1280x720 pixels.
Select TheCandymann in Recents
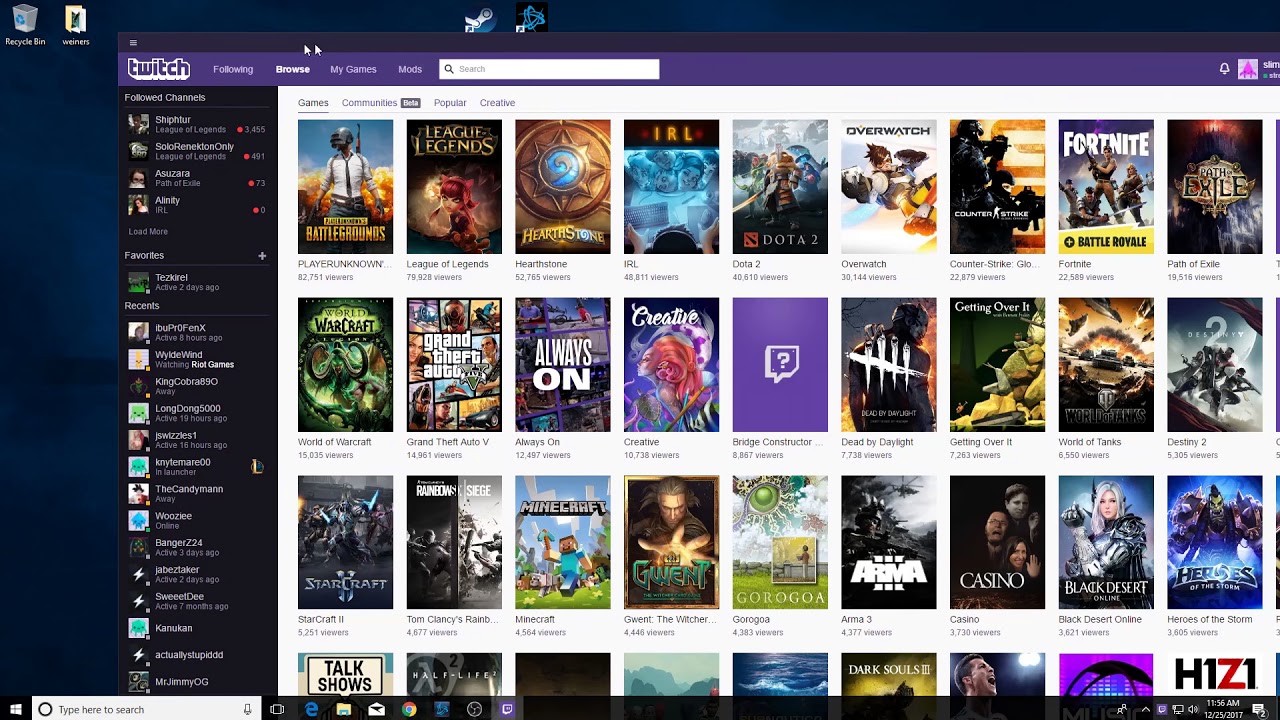coord(197,494)
